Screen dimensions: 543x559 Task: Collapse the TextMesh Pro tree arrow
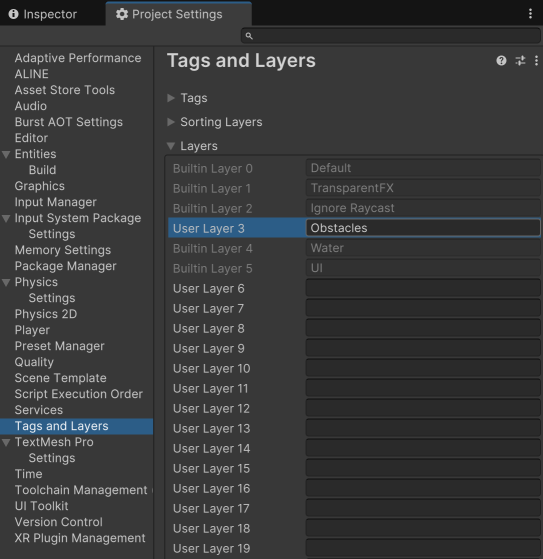[x=6, y=442]
